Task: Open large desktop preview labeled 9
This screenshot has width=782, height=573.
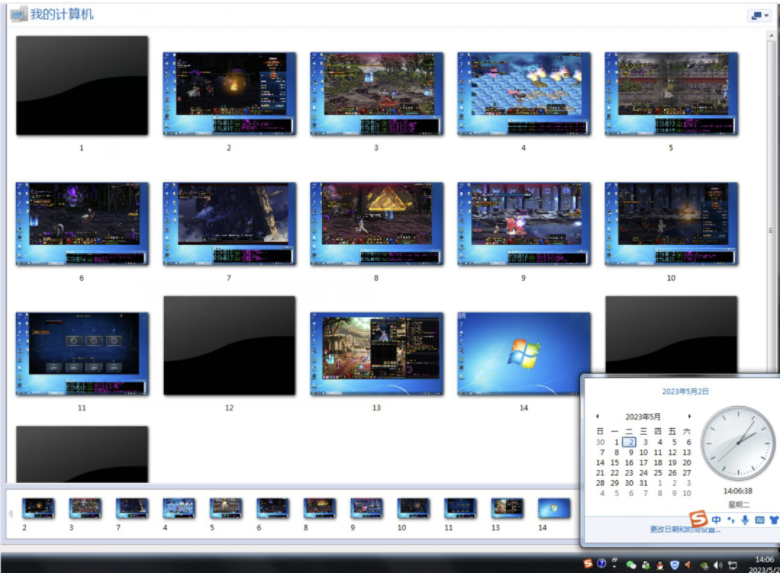Action: tap(524, 223)
